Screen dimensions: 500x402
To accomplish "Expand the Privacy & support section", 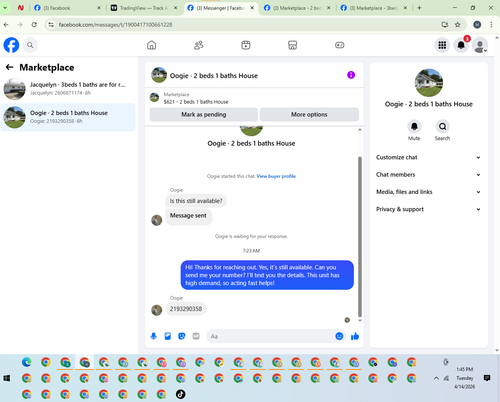I will [428, 209].
